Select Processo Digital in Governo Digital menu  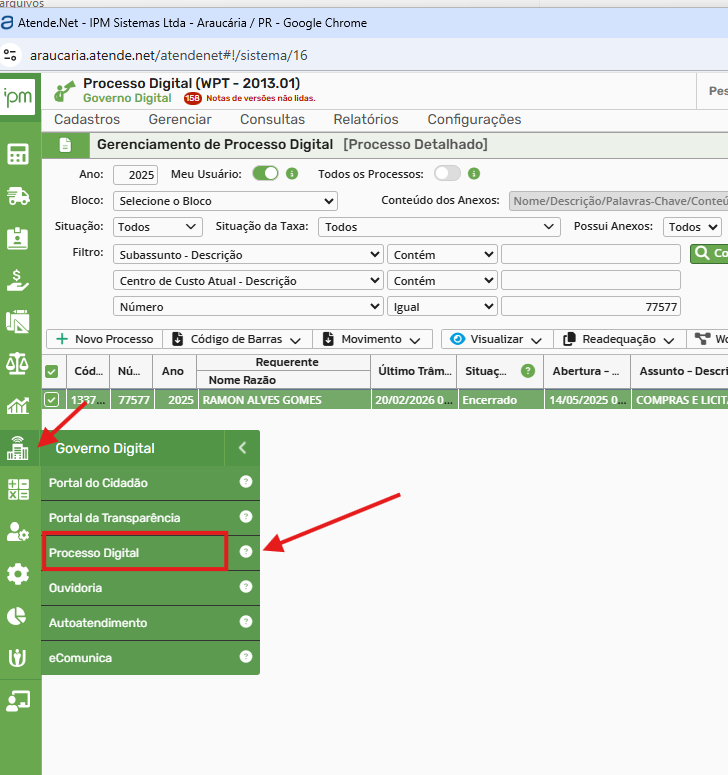(135, 552)
